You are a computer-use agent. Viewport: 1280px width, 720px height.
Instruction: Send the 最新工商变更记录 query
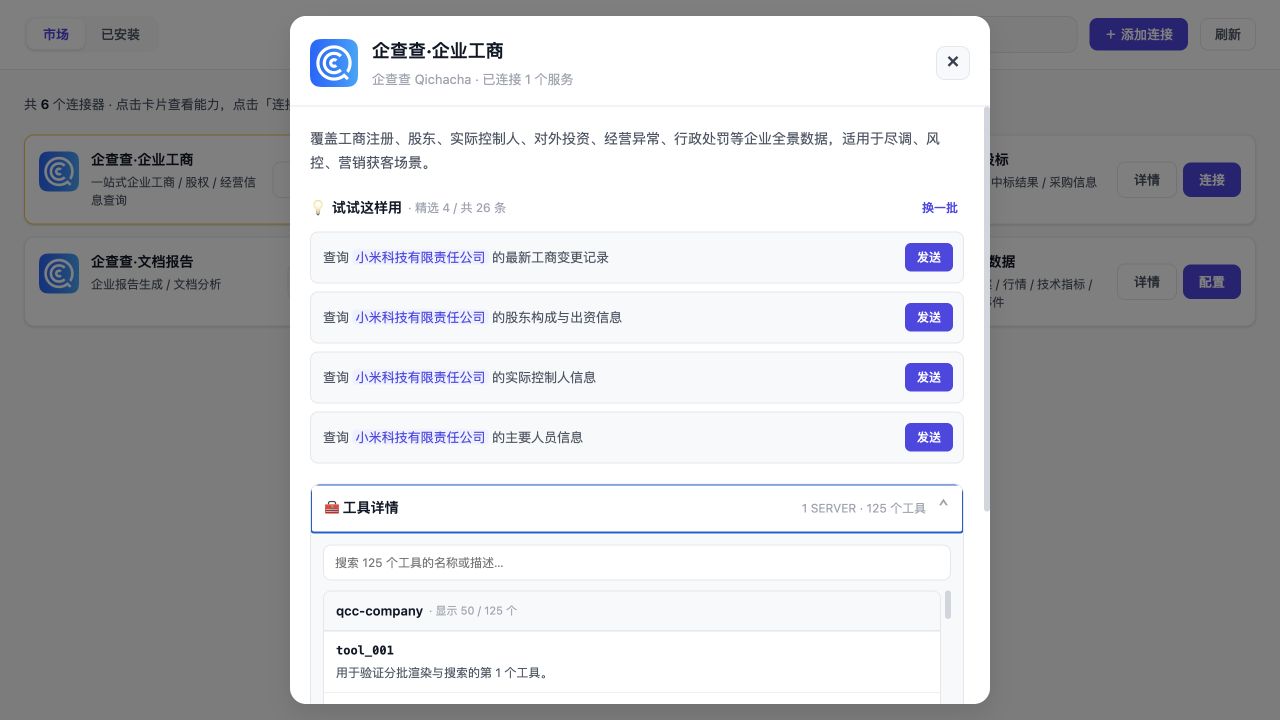[x=929, y=257]
